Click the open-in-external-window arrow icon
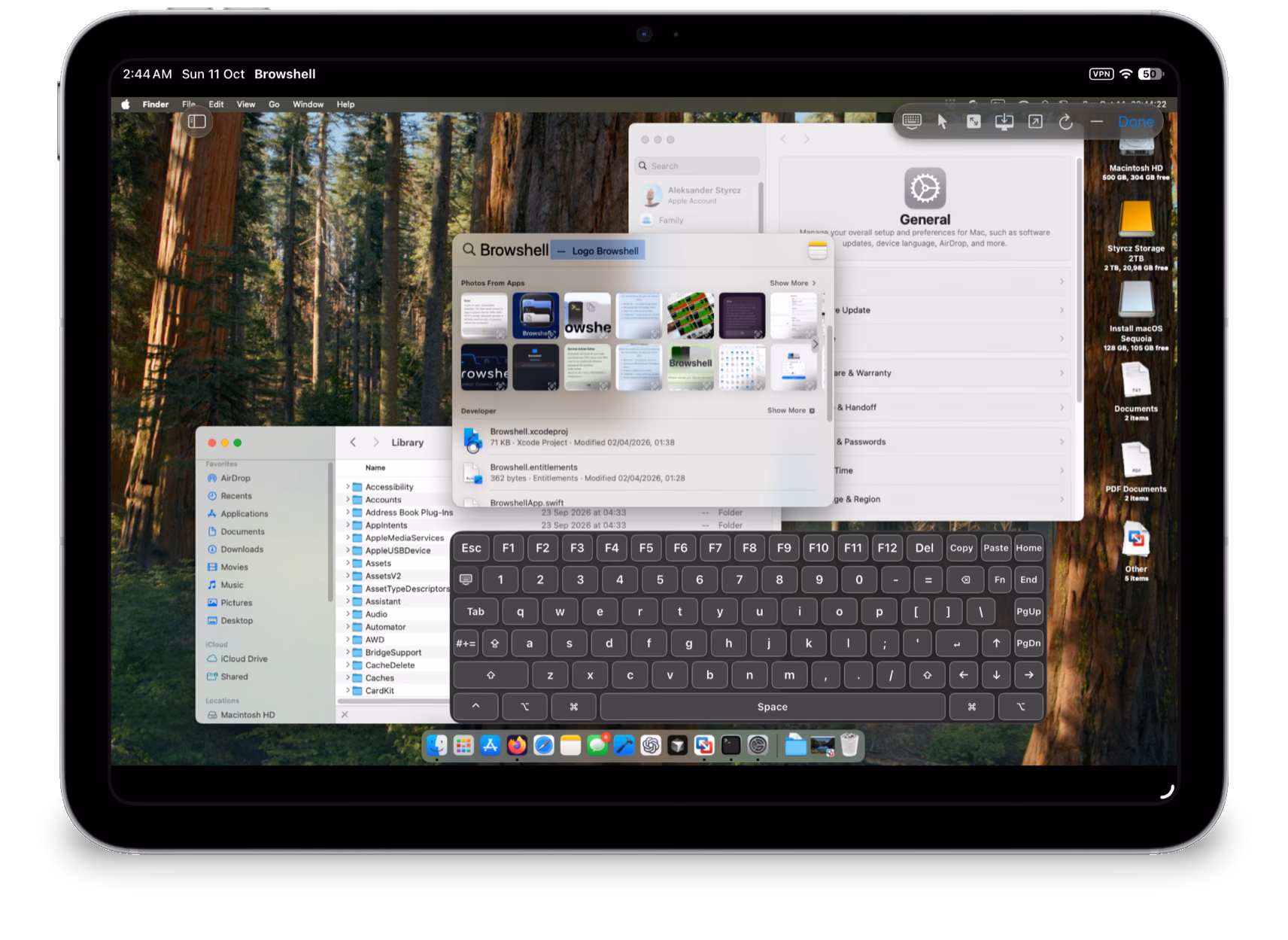 tap(1035, 121)
